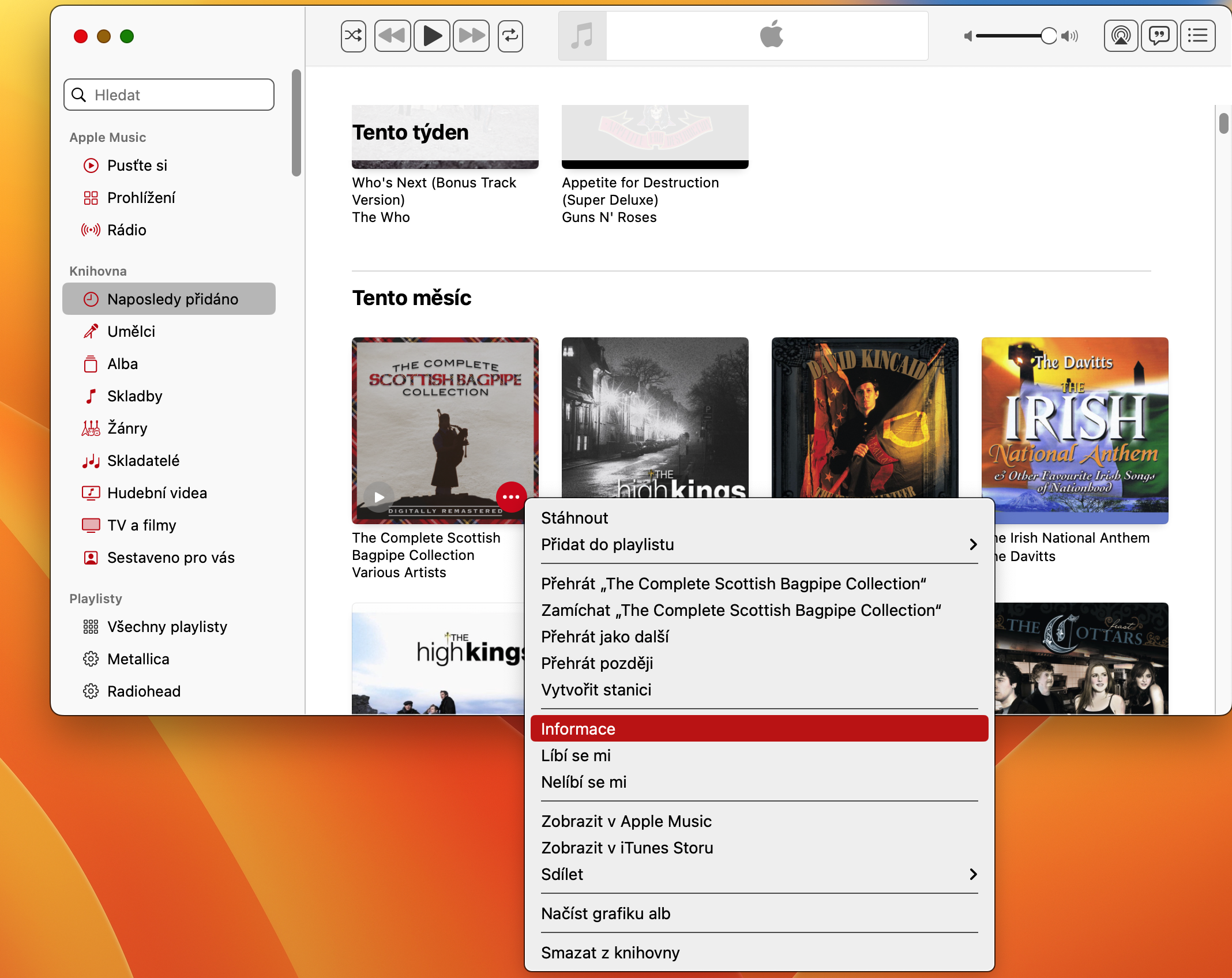Open Skladby from the library sidebar
Screen dimensions: 1232x978
pos(134,396)
